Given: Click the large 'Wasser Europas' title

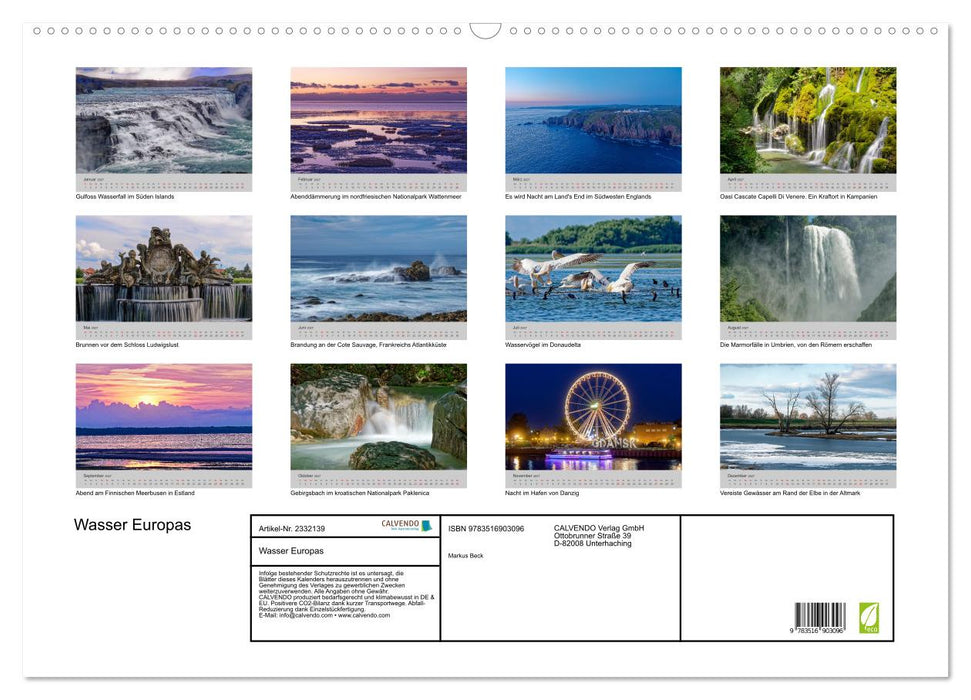Looking at the screenshot, I should [133, 525].
